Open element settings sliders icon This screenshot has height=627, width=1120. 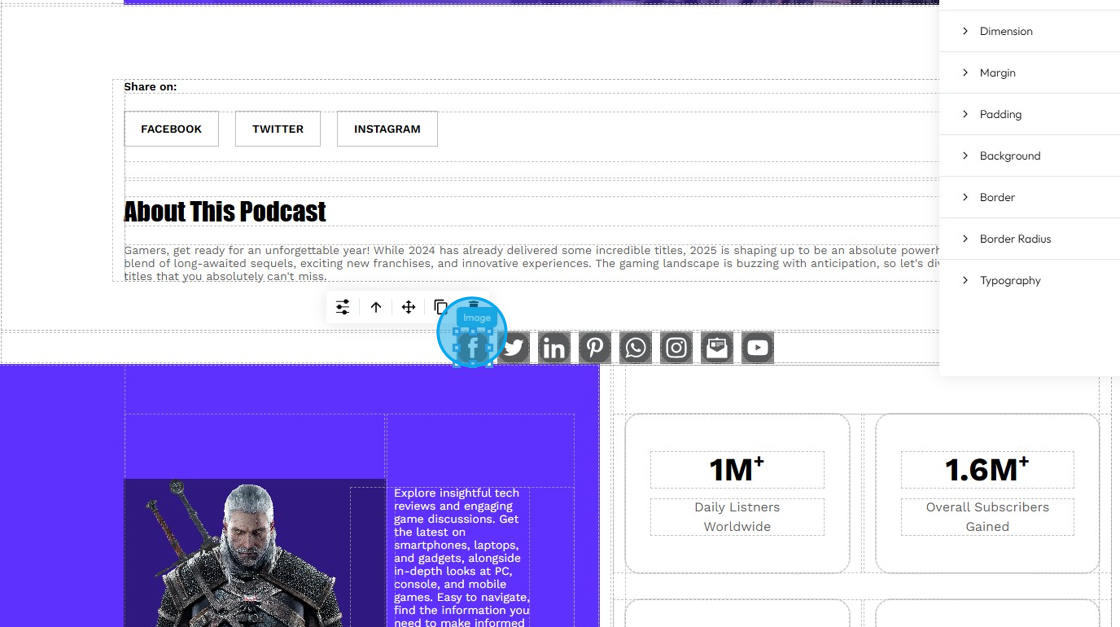point(343,307)
